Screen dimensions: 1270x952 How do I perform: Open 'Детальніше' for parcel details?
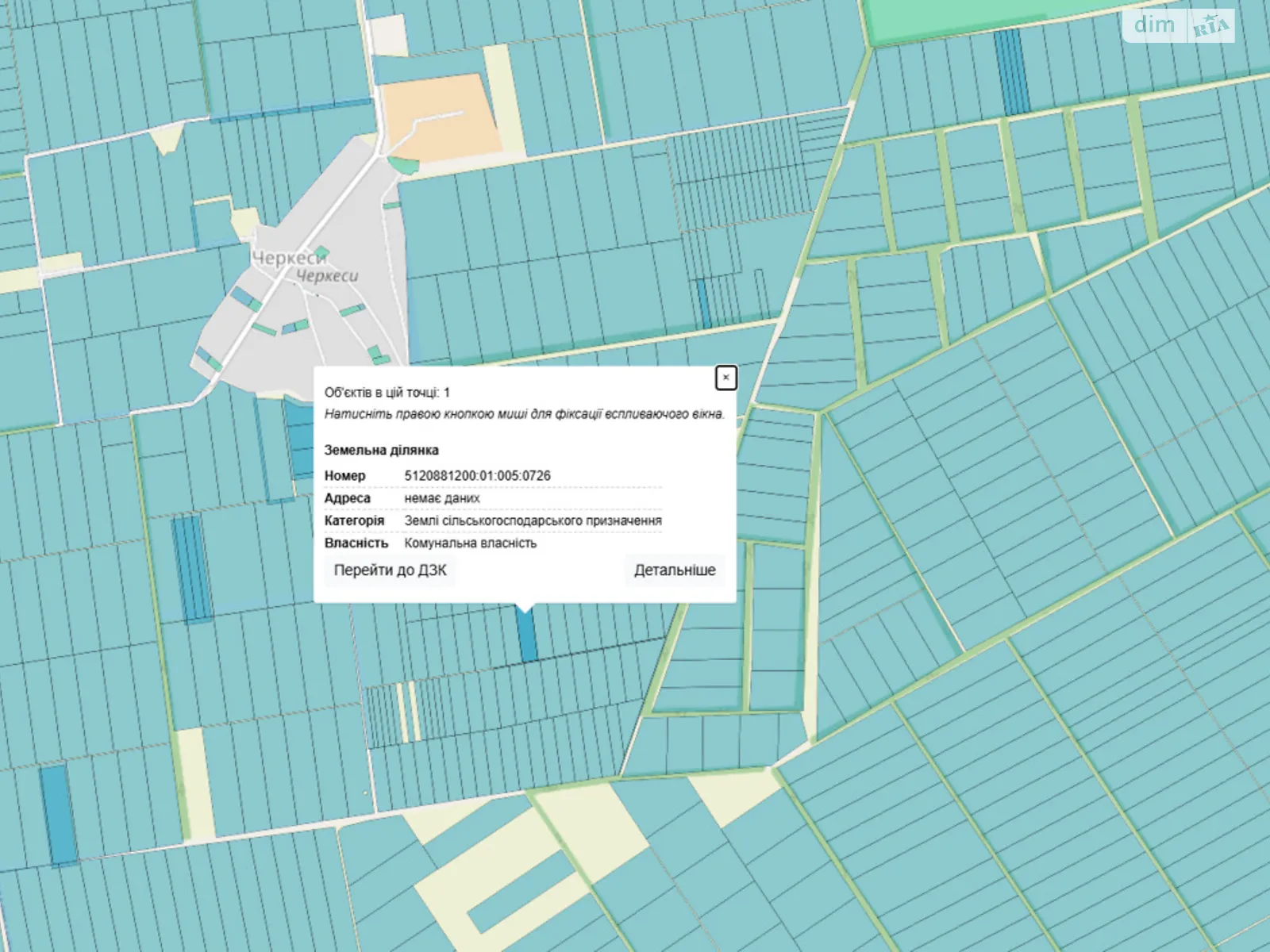(675, 570)
